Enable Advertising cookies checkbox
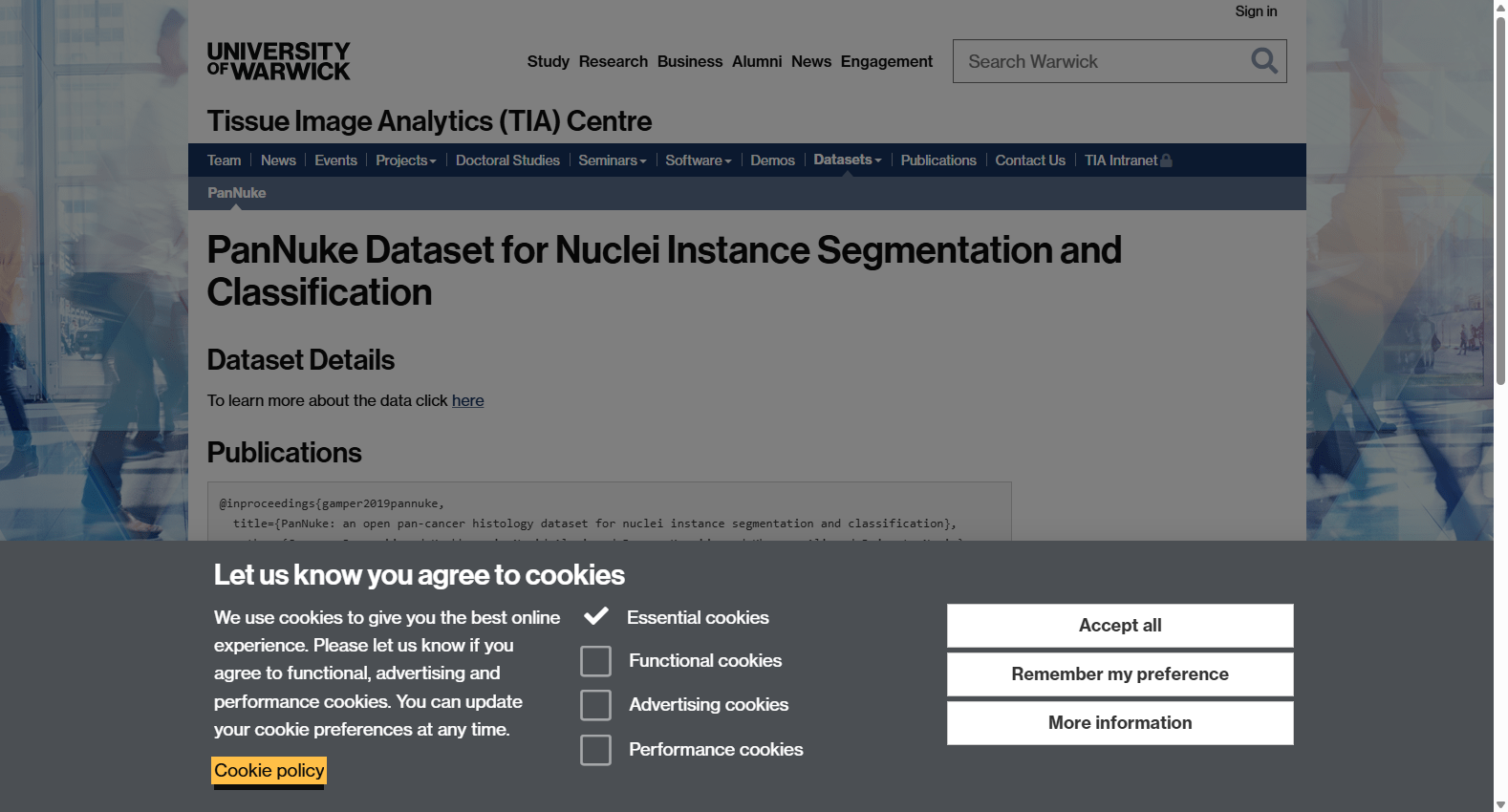Viewport: 1508px width, 812px height. 595,705
